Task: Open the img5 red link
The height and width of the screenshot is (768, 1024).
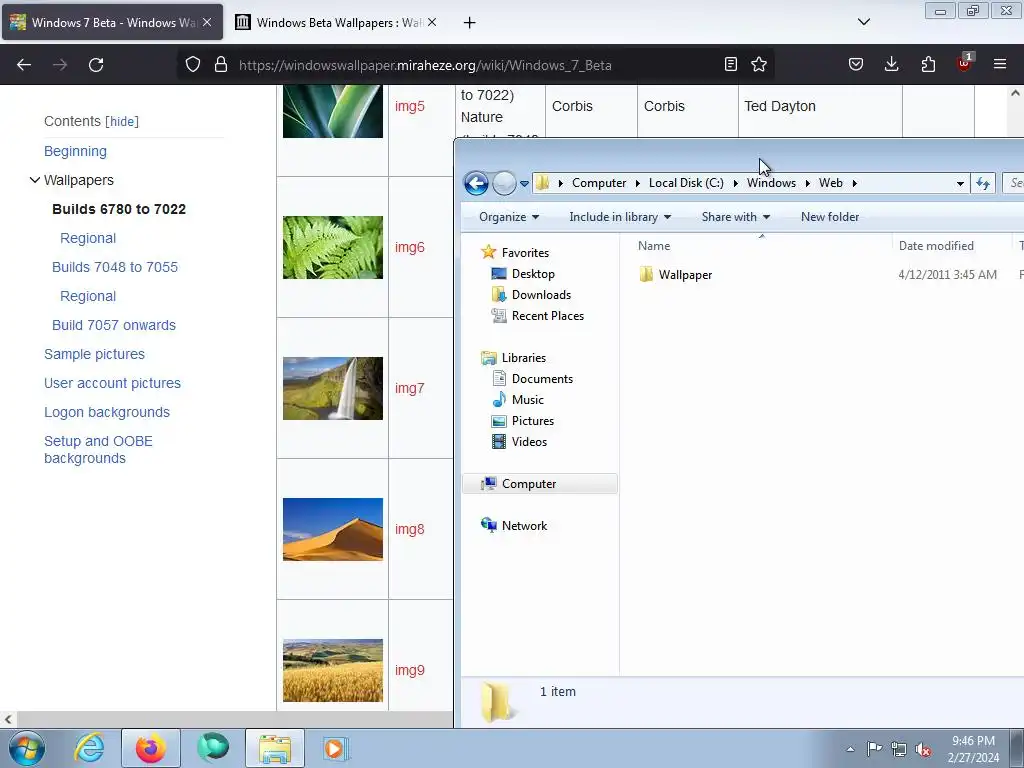Action: coord(409,106)
